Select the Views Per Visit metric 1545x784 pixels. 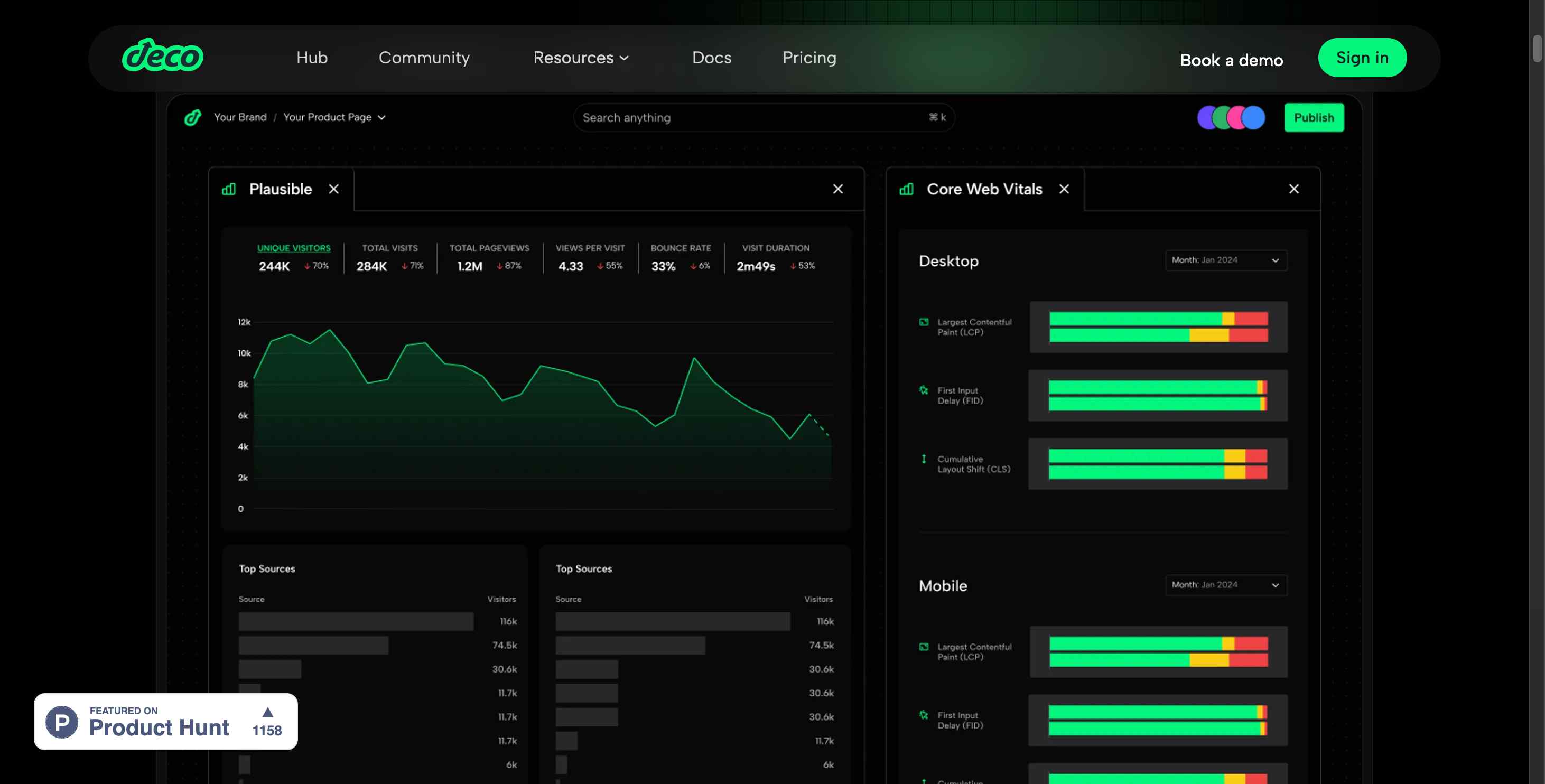[590, 257]
